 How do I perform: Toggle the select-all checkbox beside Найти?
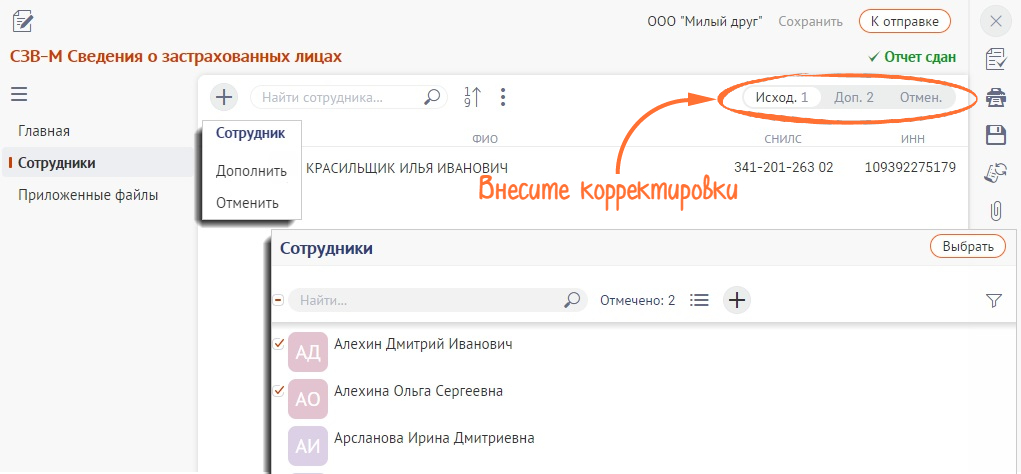pyautogui.click(x=278, y=300)
